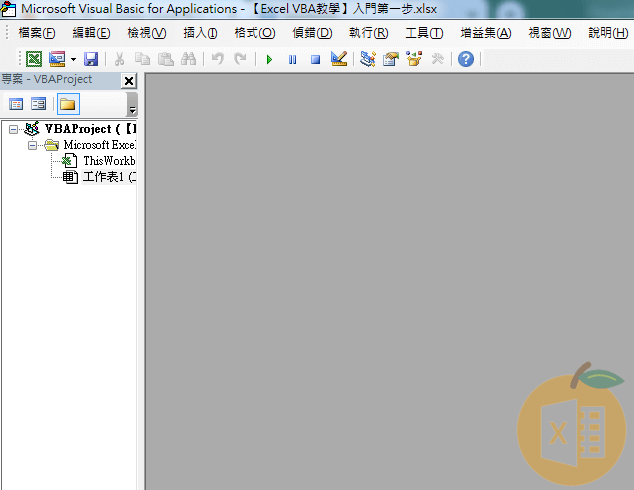This screenshot has width=634, height=490.
Task: Open the 插入(I) menu
Action: pyautogui.click(x=200, y=32)
